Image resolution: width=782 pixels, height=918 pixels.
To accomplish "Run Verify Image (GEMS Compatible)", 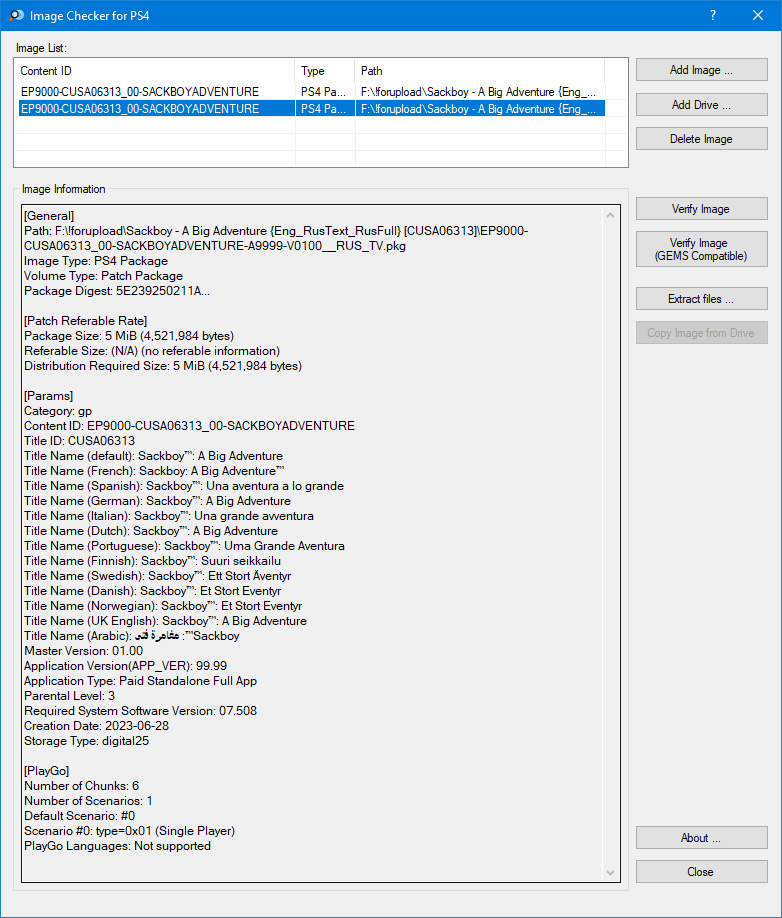I will [701, 249].
